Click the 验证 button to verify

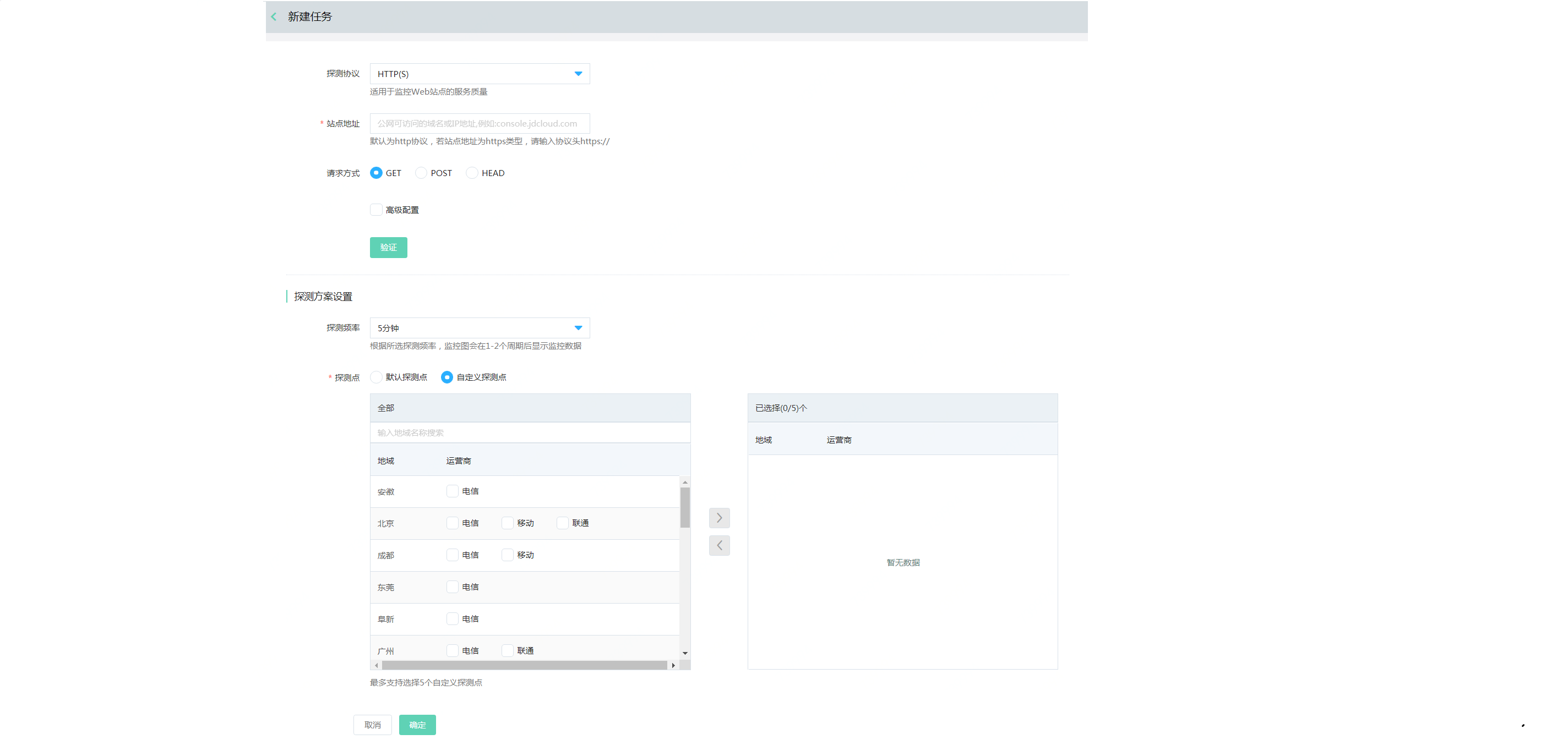coord(388,248)
